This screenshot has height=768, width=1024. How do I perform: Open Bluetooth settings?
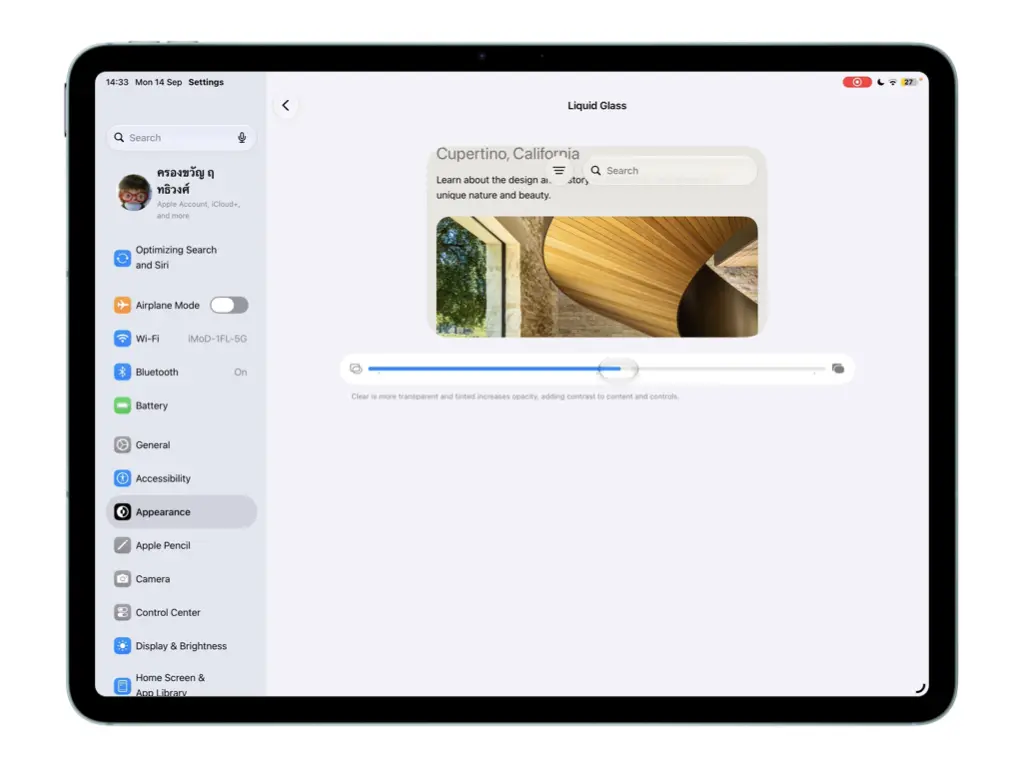[x=181, y=372]
